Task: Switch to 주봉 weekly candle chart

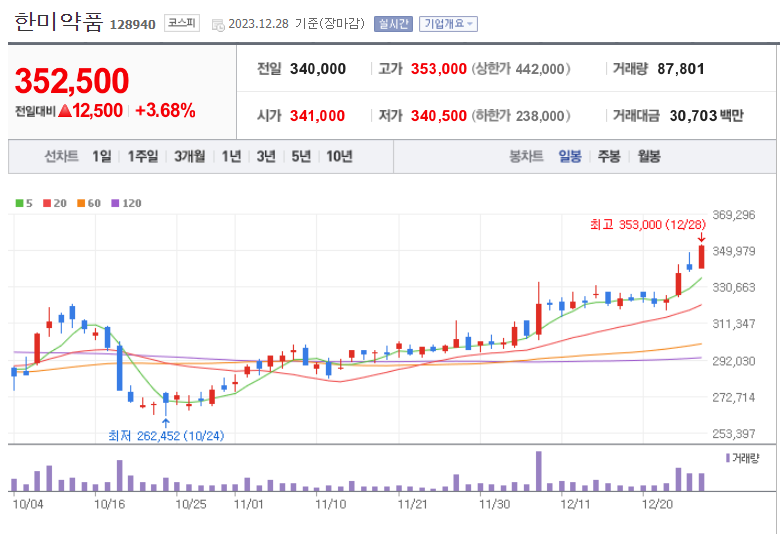Action: pyautogui.click(x=609, y=156)
